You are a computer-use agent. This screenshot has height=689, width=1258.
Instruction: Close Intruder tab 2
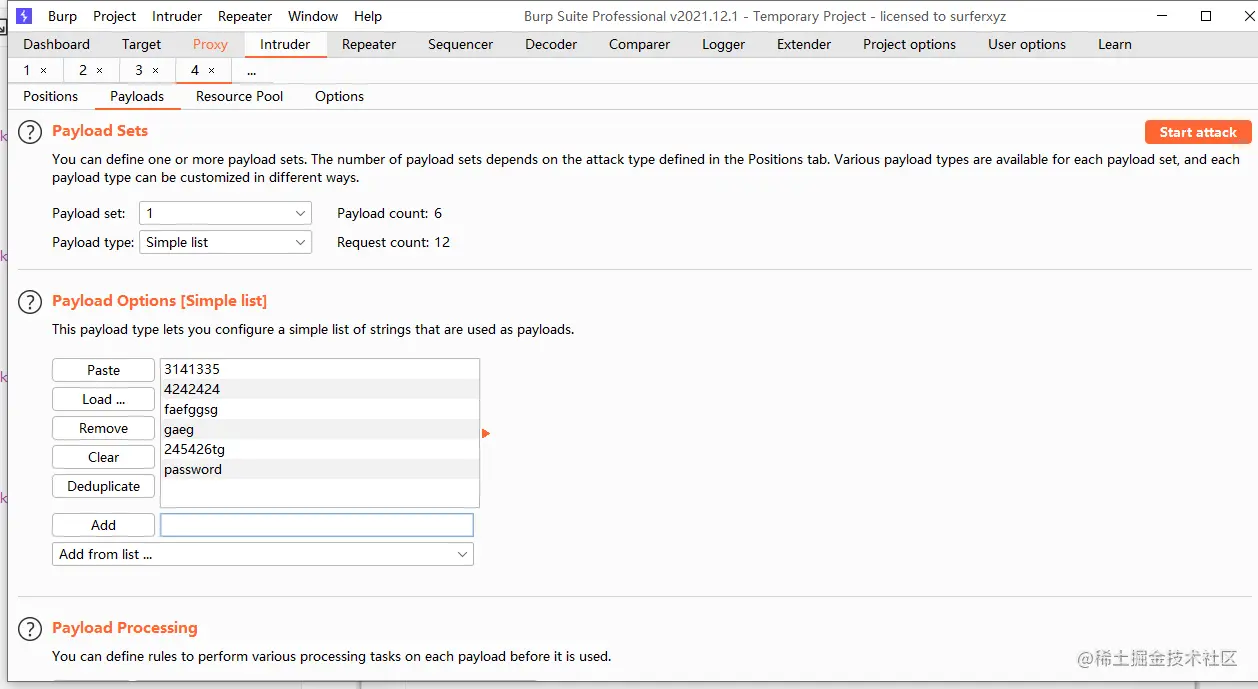[x=99, y=71]
